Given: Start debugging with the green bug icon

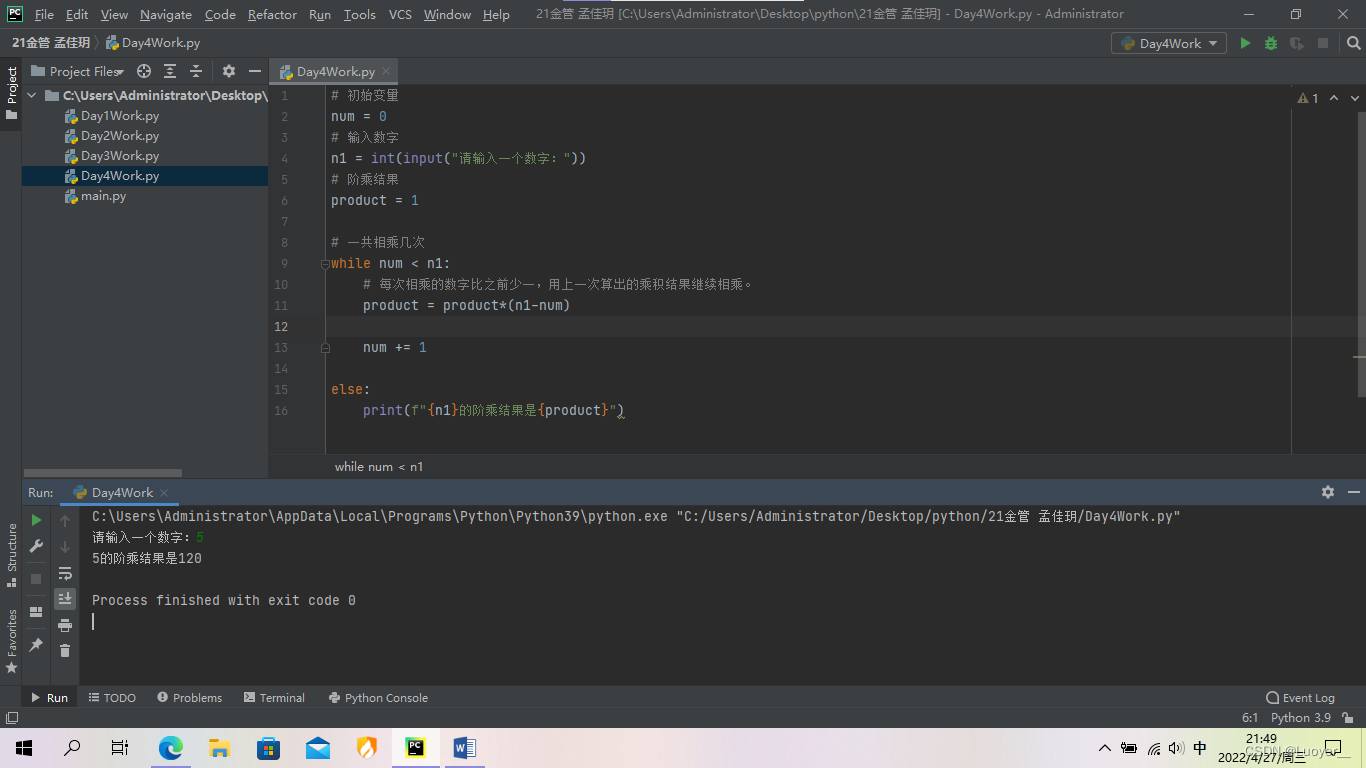Looking at the screenshot, I should click(x=1270, y=43).
